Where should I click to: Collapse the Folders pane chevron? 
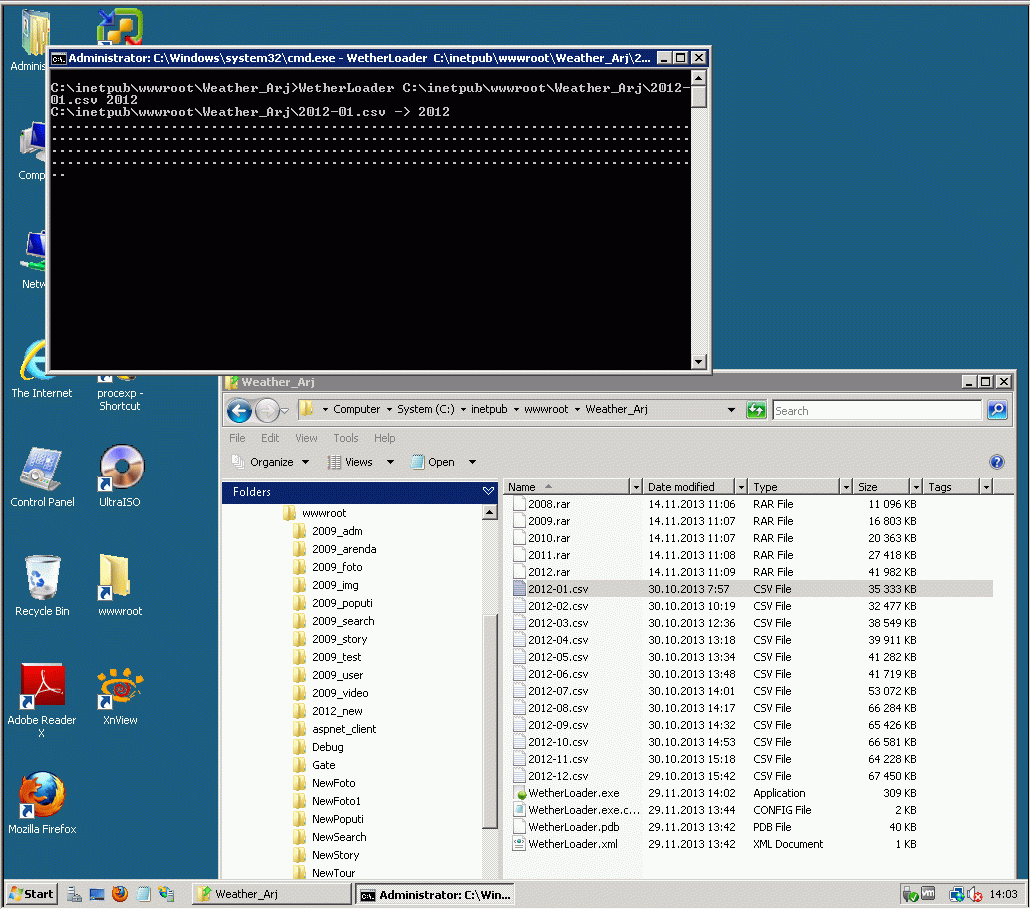[x=488, y=491]
